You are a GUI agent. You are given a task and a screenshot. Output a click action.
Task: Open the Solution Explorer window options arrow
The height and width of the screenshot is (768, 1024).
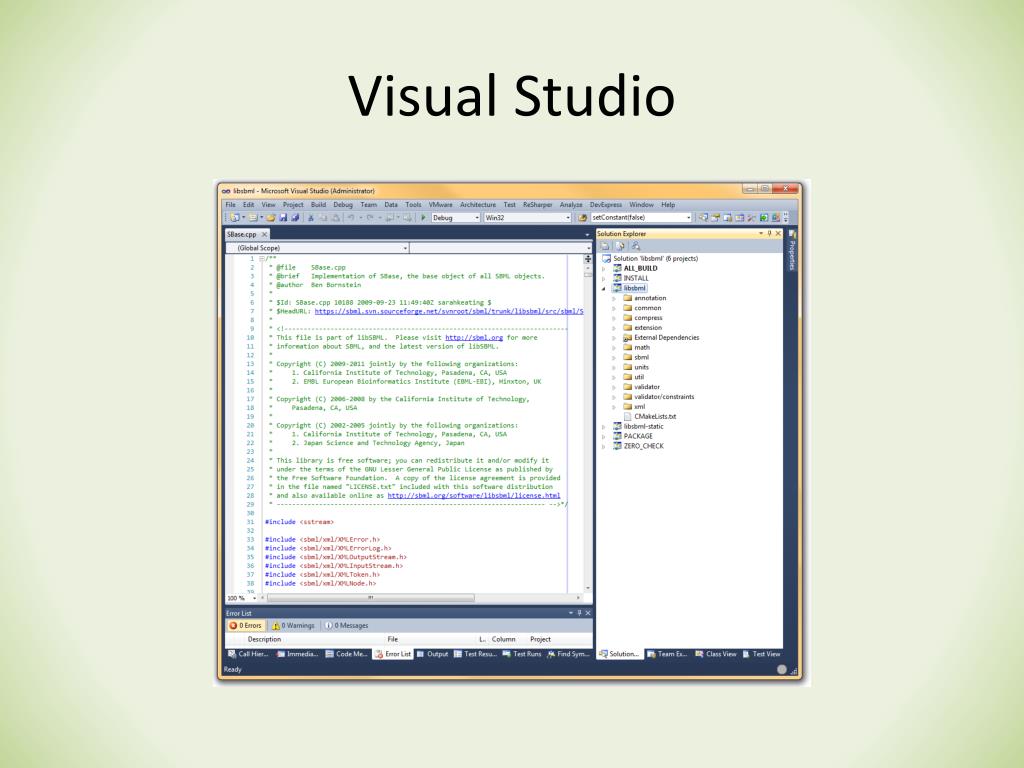[x=761, y=233]
